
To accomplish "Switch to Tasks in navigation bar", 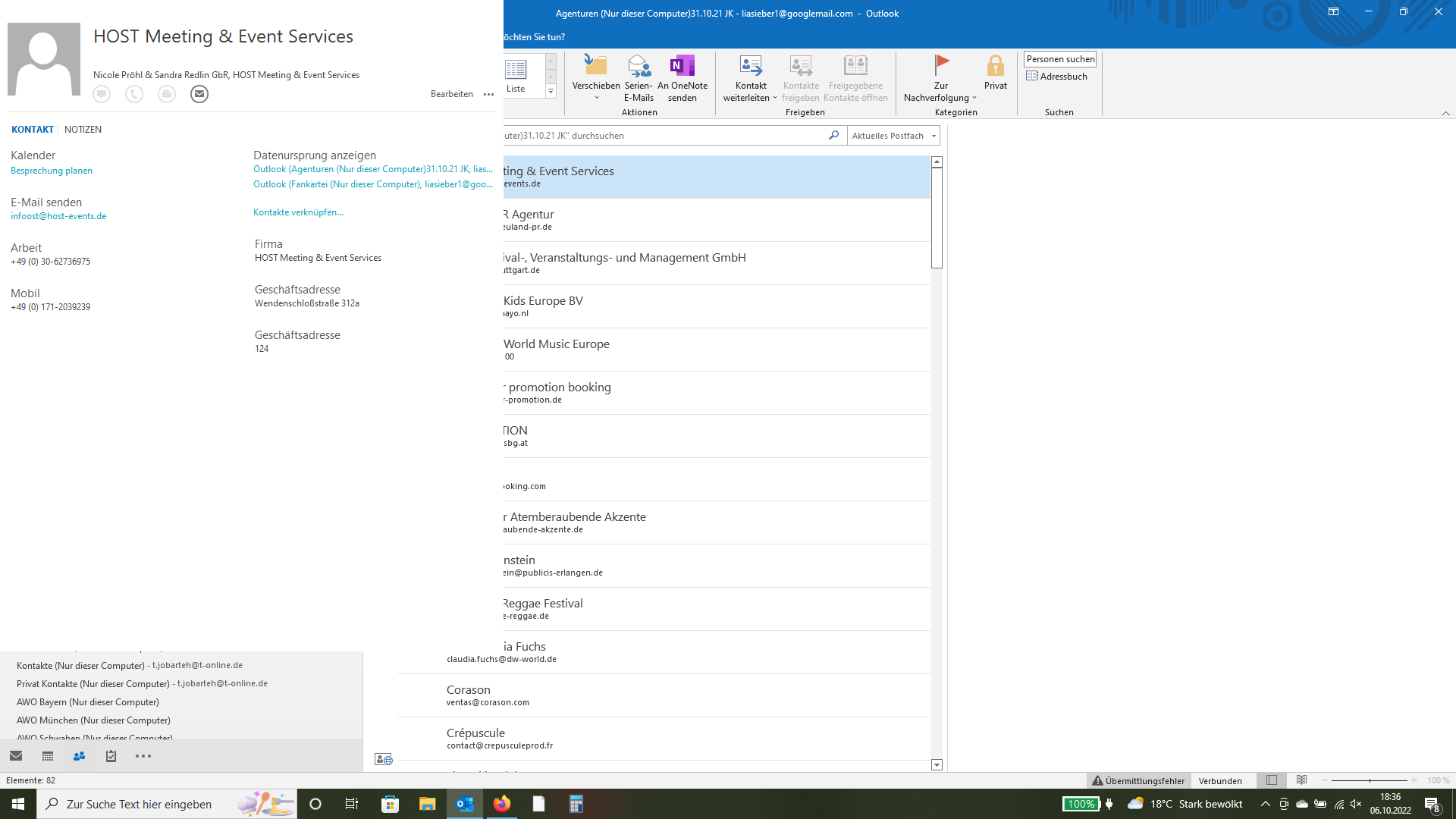I will tap(111, 756).
